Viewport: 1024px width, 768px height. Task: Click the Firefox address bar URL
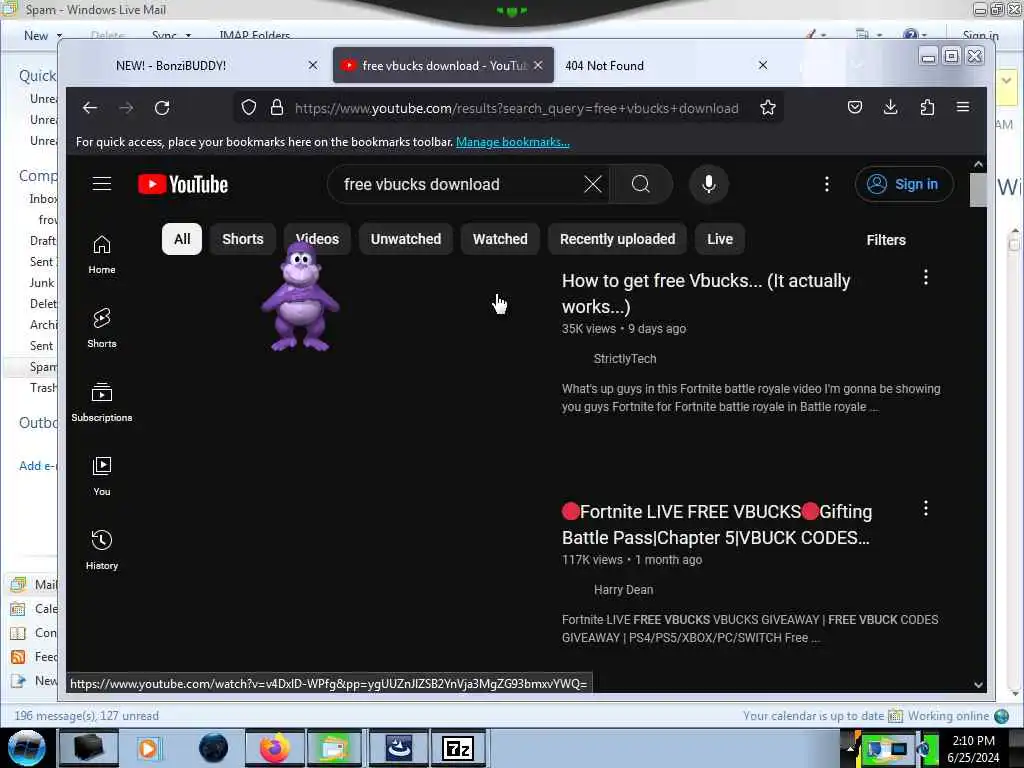pyautogui.click(x=517, y=108)
